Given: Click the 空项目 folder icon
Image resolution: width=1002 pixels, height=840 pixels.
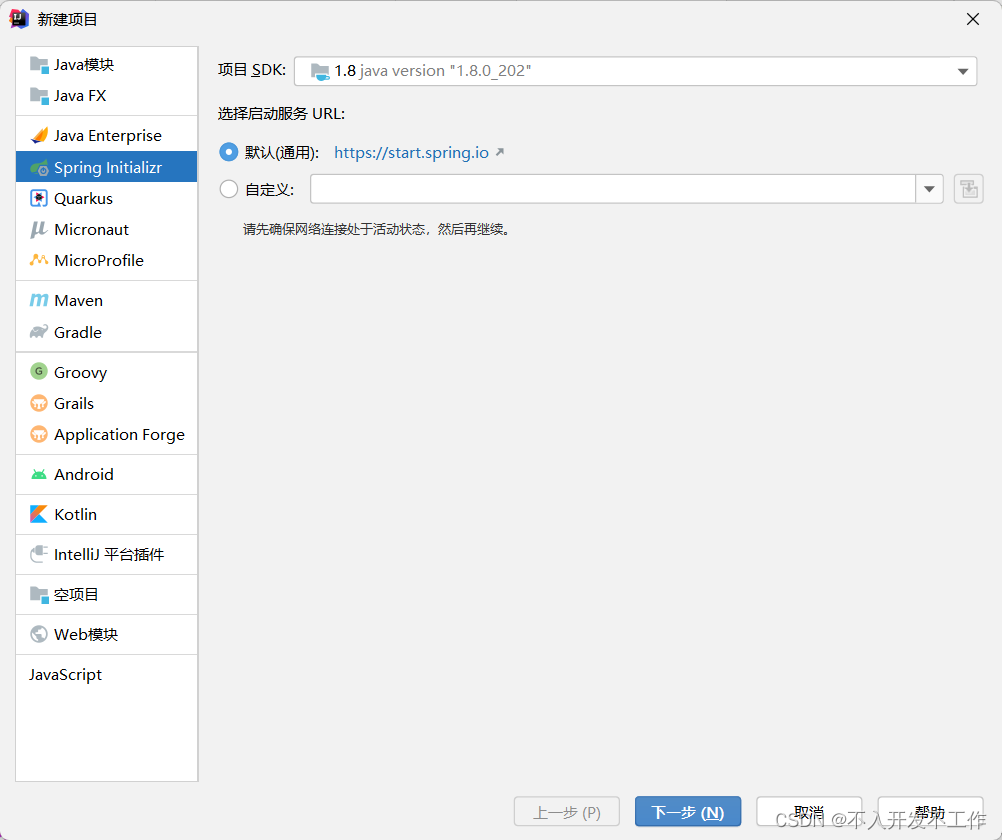Looking at the screenshot, I should click(39, 595).
